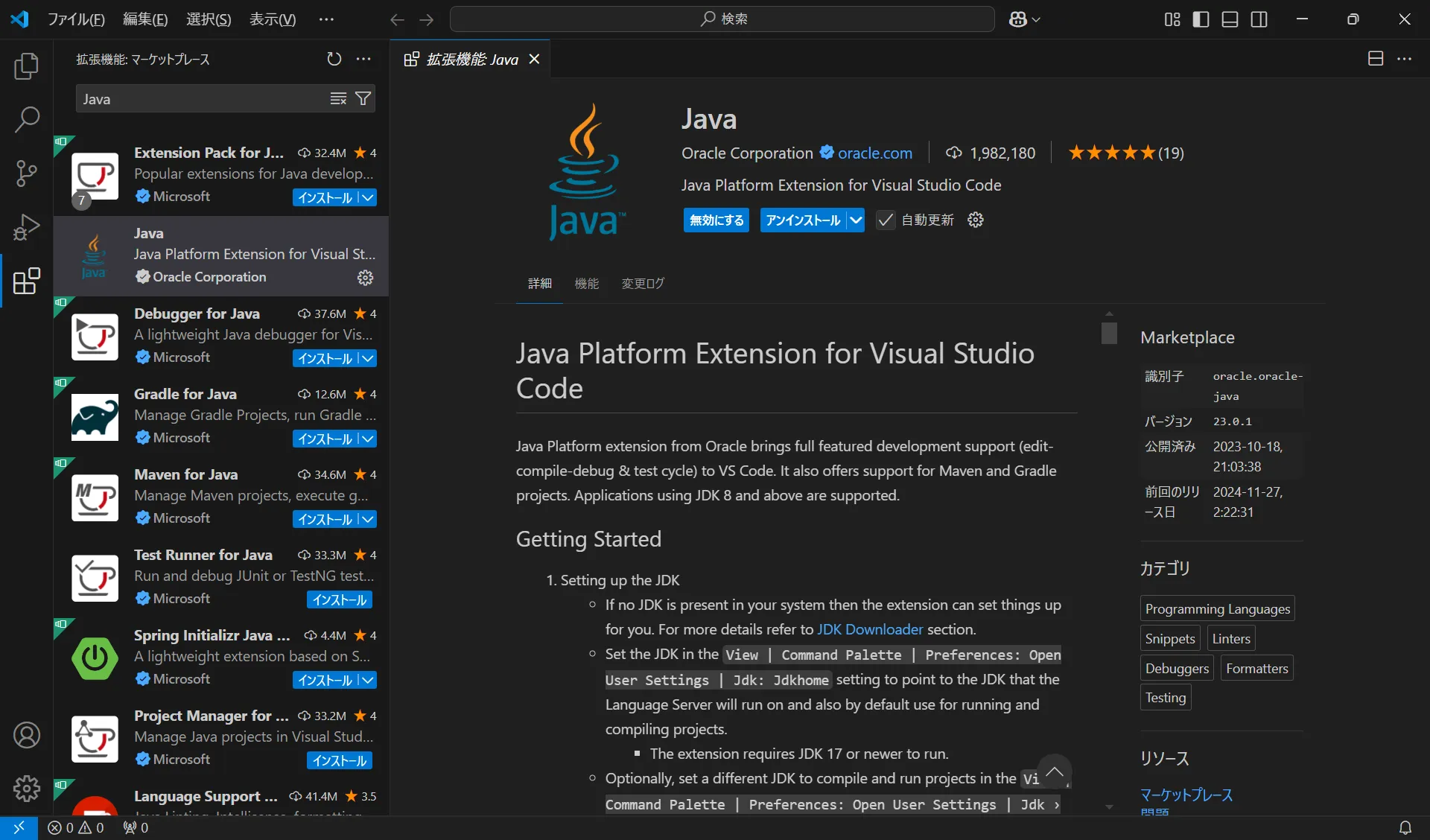Install Project Manager for Java
This screenshot has height=840, width=1430.
340,760
